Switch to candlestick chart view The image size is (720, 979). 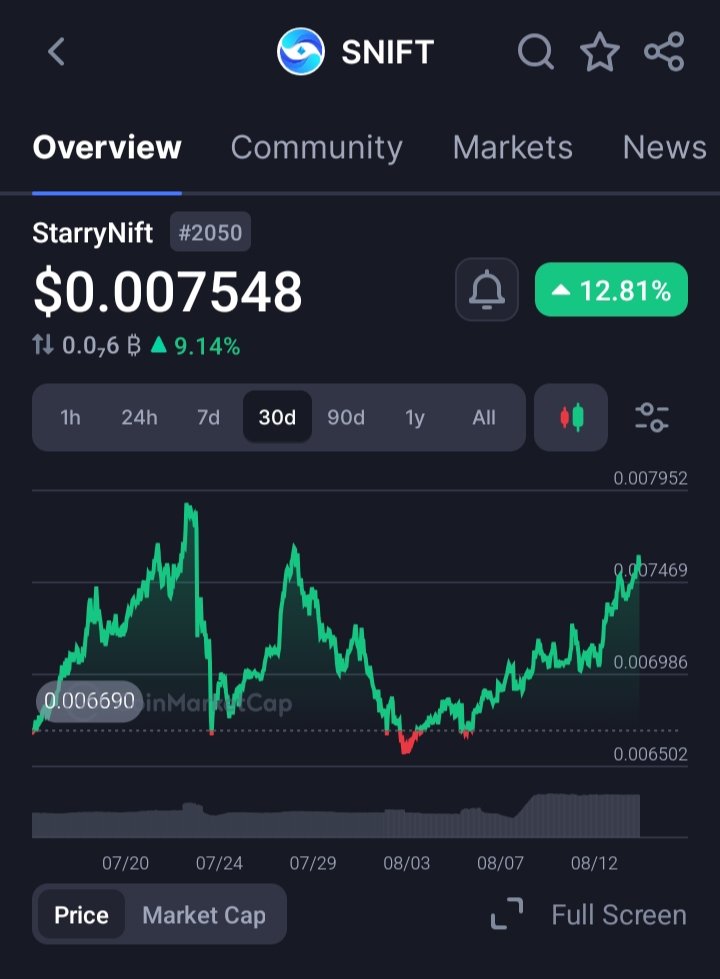[571, 417]
